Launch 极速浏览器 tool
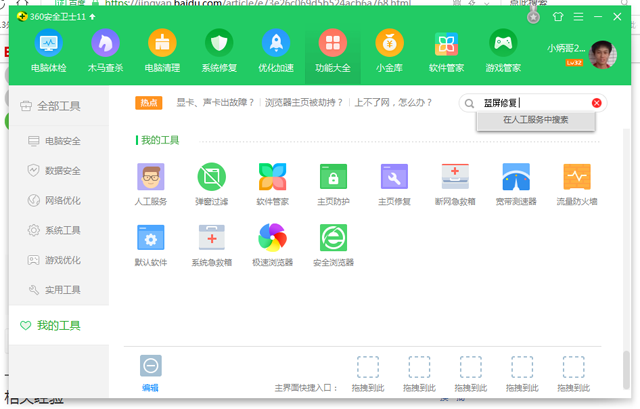The image size is (640, 409). 272,245
